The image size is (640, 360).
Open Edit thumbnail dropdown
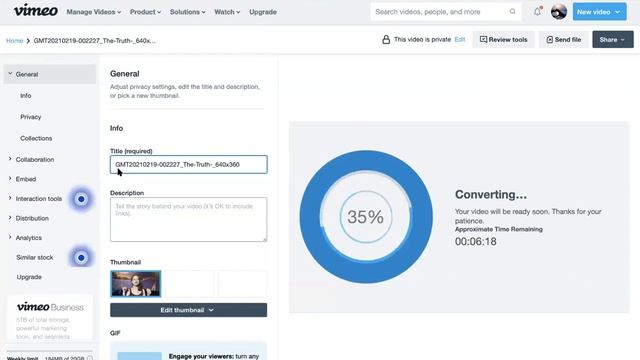coord(188,310)
